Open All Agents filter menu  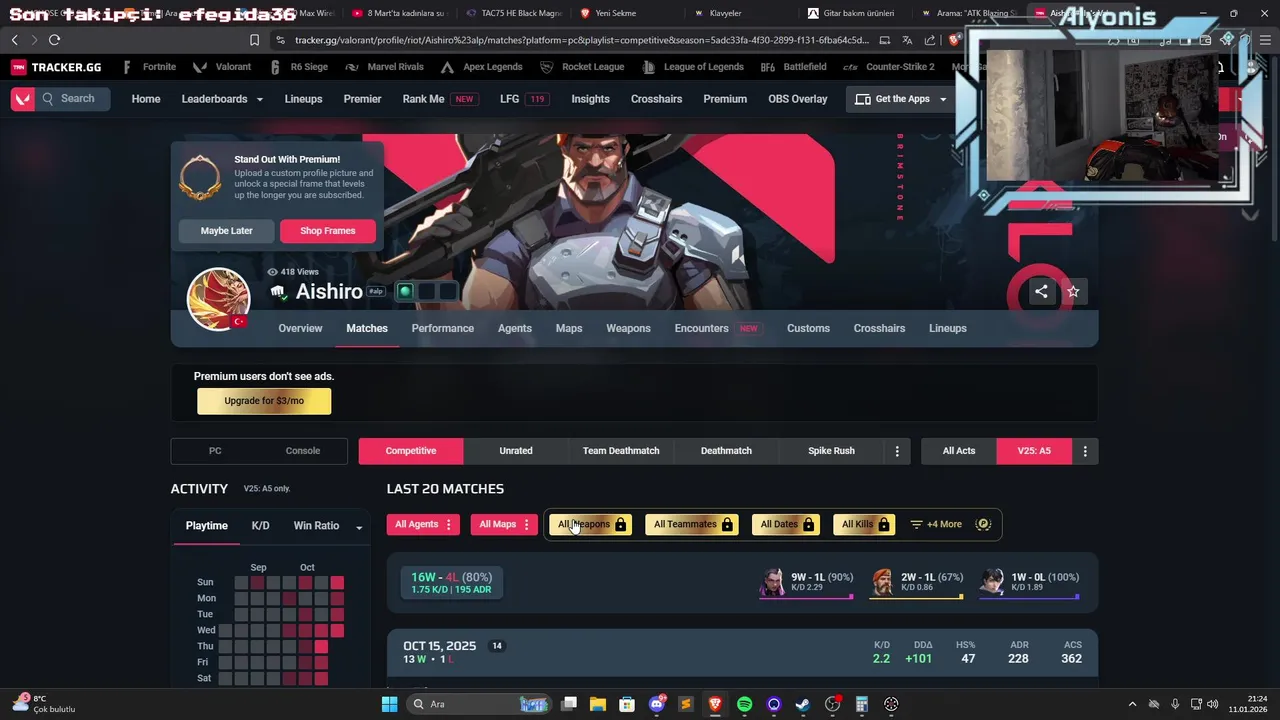tap(423, 524)
